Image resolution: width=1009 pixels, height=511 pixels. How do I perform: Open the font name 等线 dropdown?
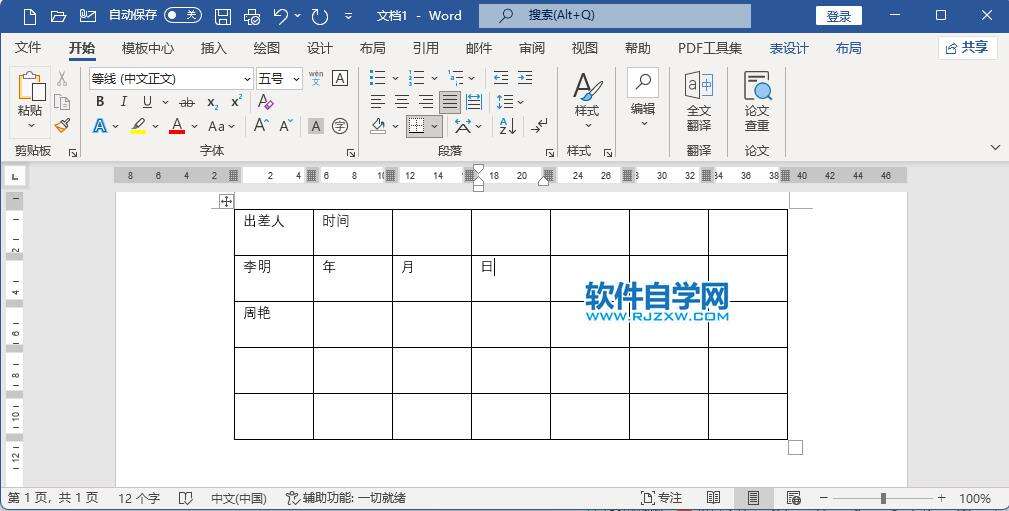pyautogui.click(x=247, y=79)
